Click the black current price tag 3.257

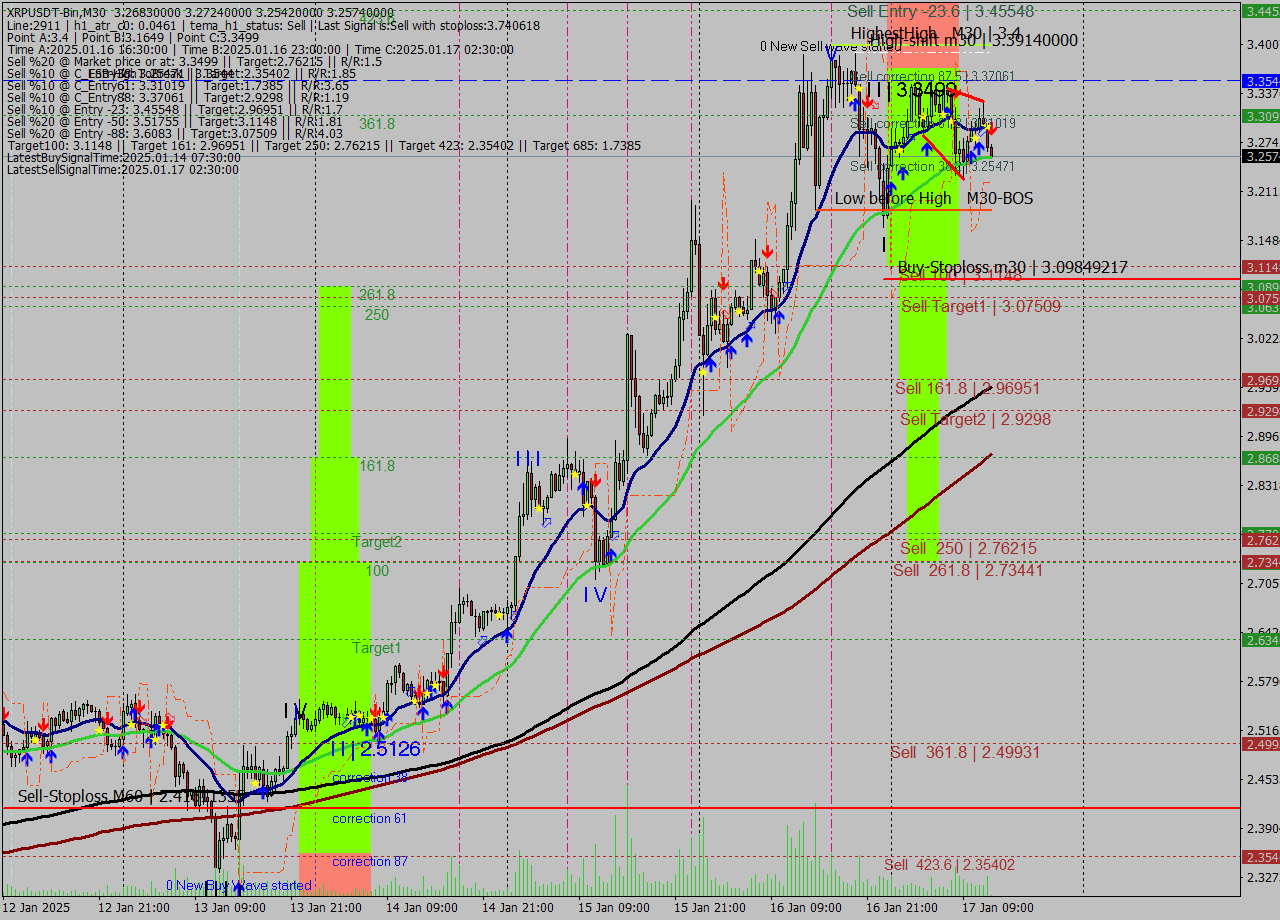tap(1260, 156)
